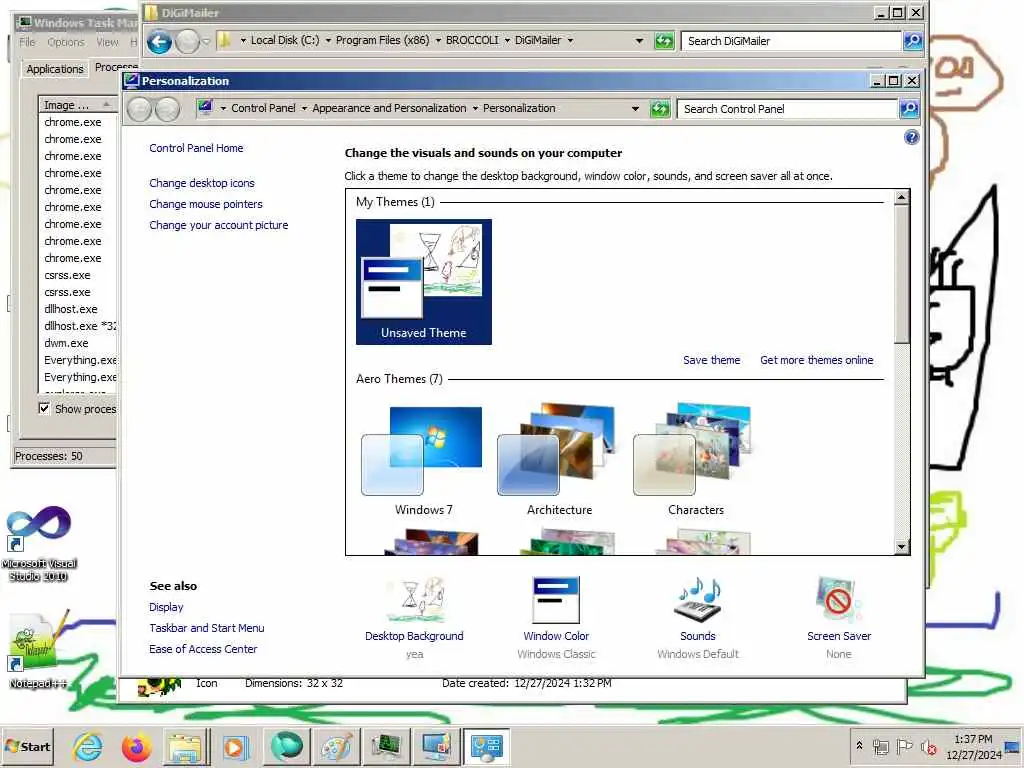Click the Action Center flag tray icon
The height and width of the screenshot is (768, 1024).
[x=904, y=746]
